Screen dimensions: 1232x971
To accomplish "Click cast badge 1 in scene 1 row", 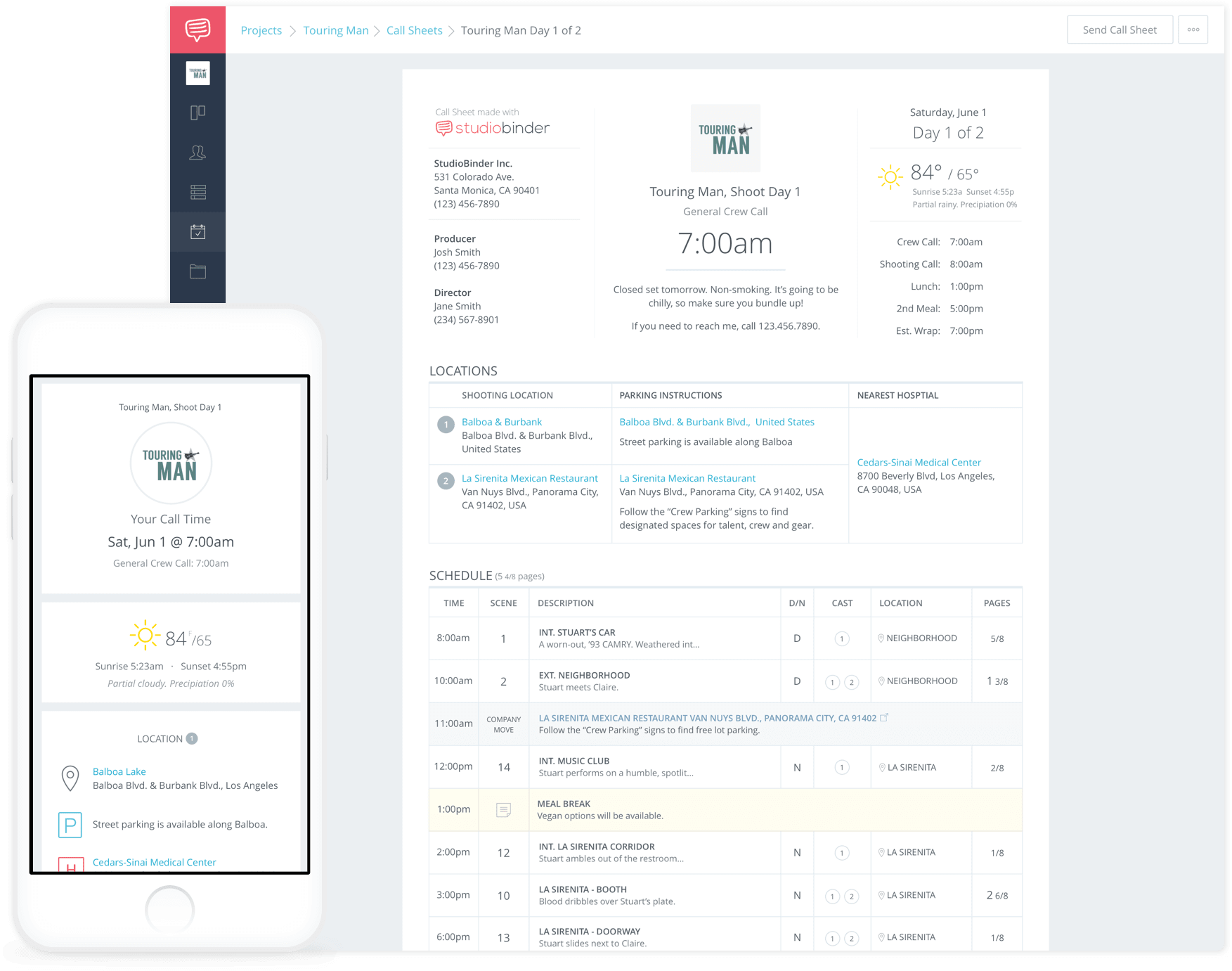I will pos(841,639).
